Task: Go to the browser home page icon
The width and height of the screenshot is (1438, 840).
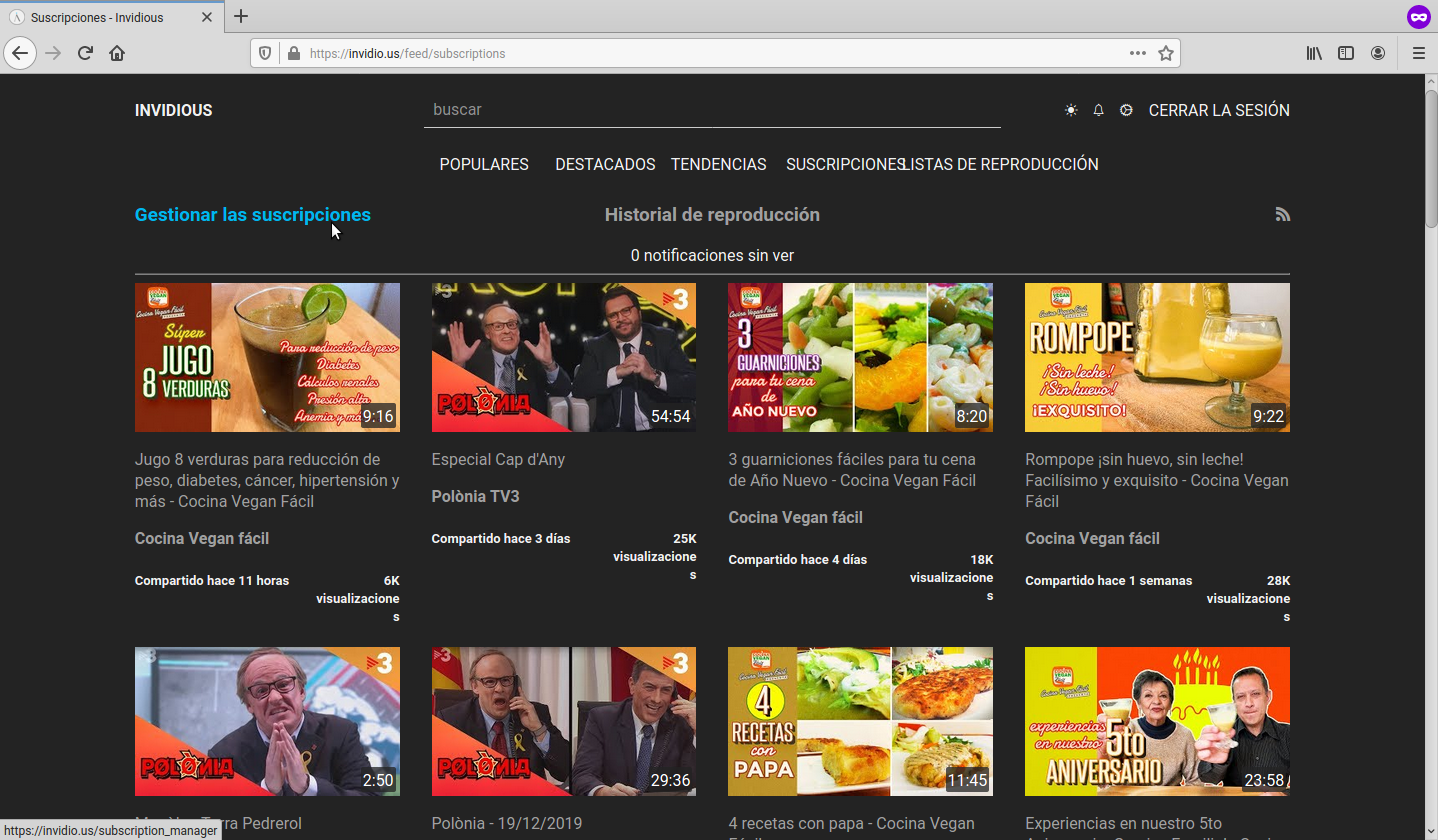Action: (117, 53)
